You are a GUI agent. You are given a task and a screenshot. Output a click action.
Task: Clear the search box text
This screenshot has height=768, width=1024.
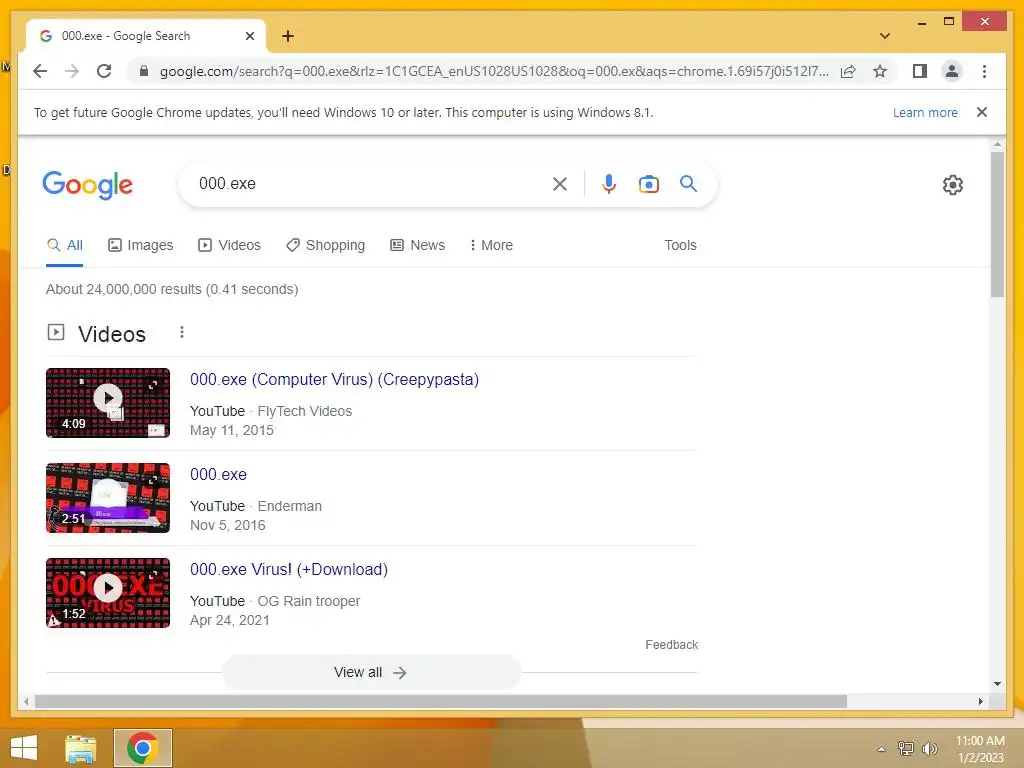coord(560,184)
